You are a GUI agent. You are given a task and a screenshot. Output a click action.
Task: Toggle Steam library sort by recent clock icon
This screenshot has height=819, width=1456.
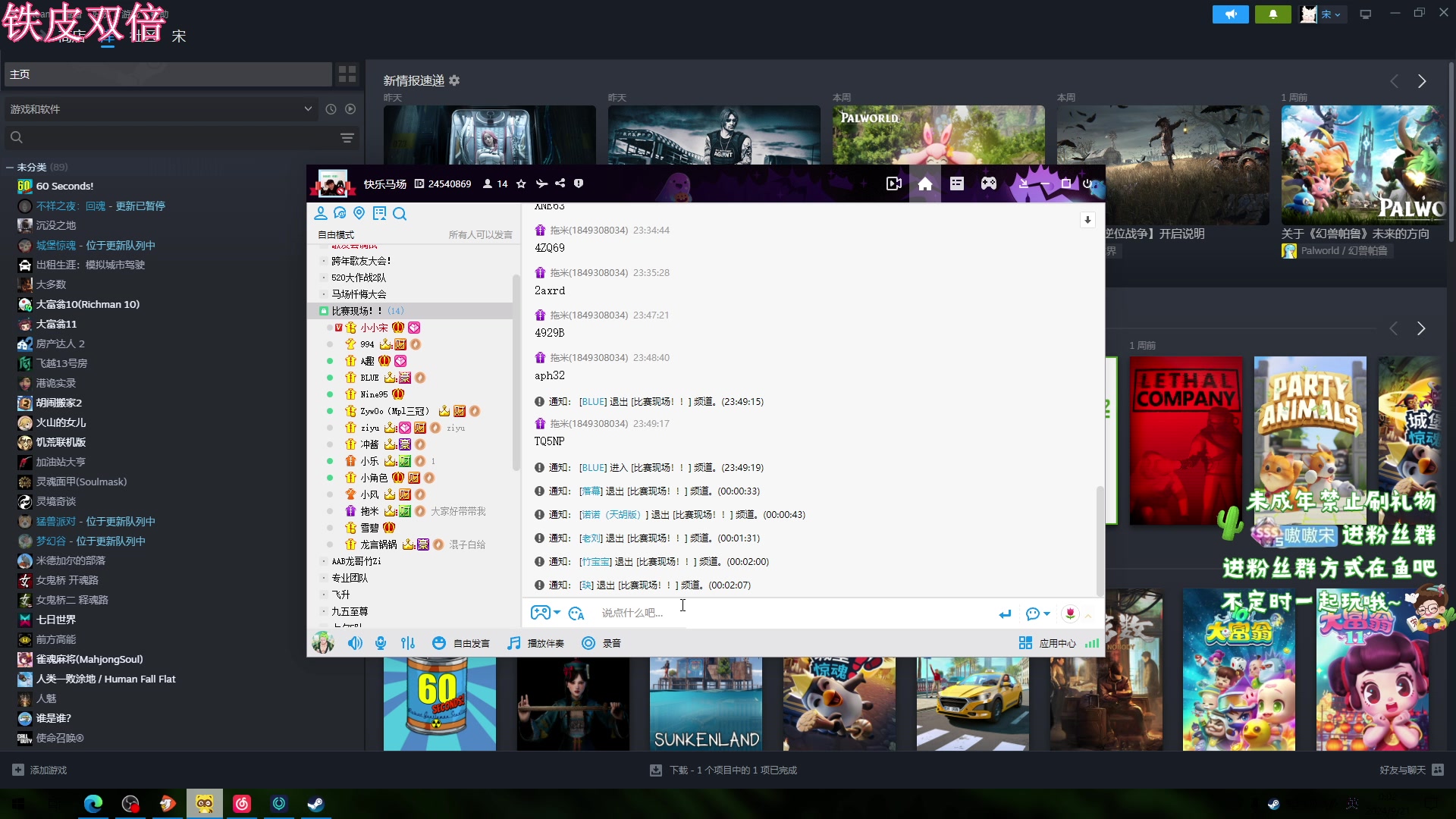pos(331,109)
